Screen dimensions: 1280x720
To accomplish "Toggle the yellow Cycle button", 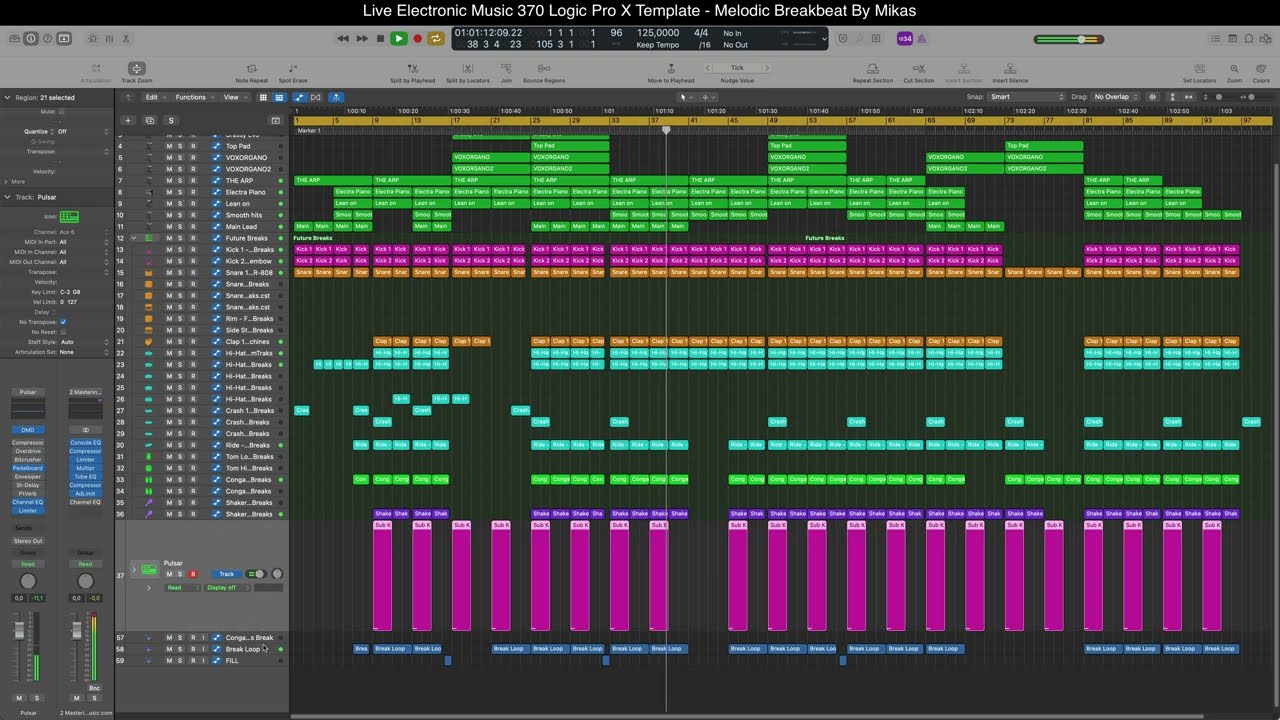I will click(x=436, y=38).
